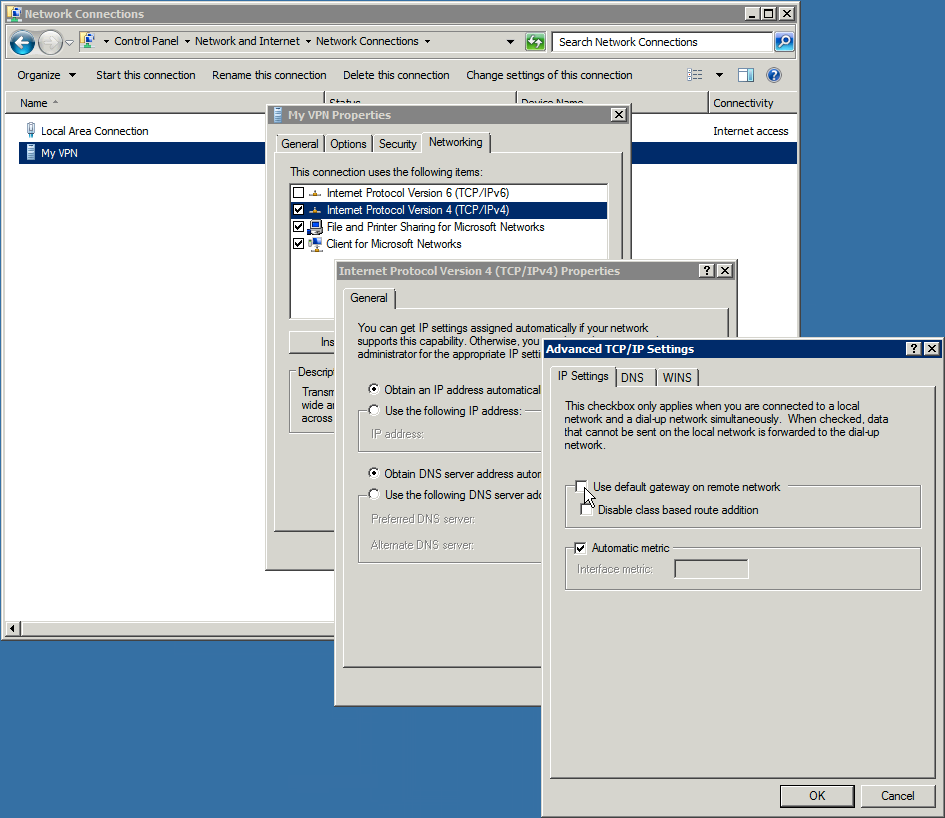The width and height of the screenshot is (945, 818).
Task: Open the Organize dropdown menu
Action: [x=46, y=75]
